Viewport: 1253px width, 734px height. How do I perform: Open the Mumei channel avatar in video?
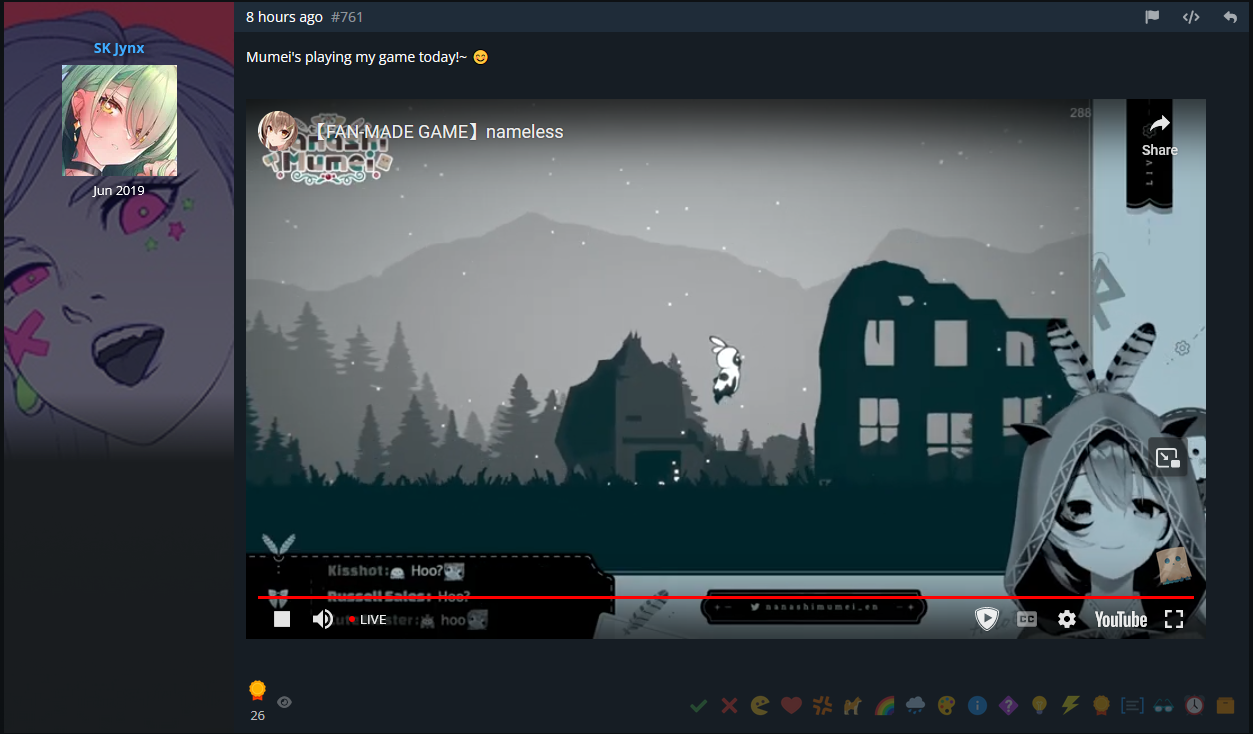tap(279, 131)
